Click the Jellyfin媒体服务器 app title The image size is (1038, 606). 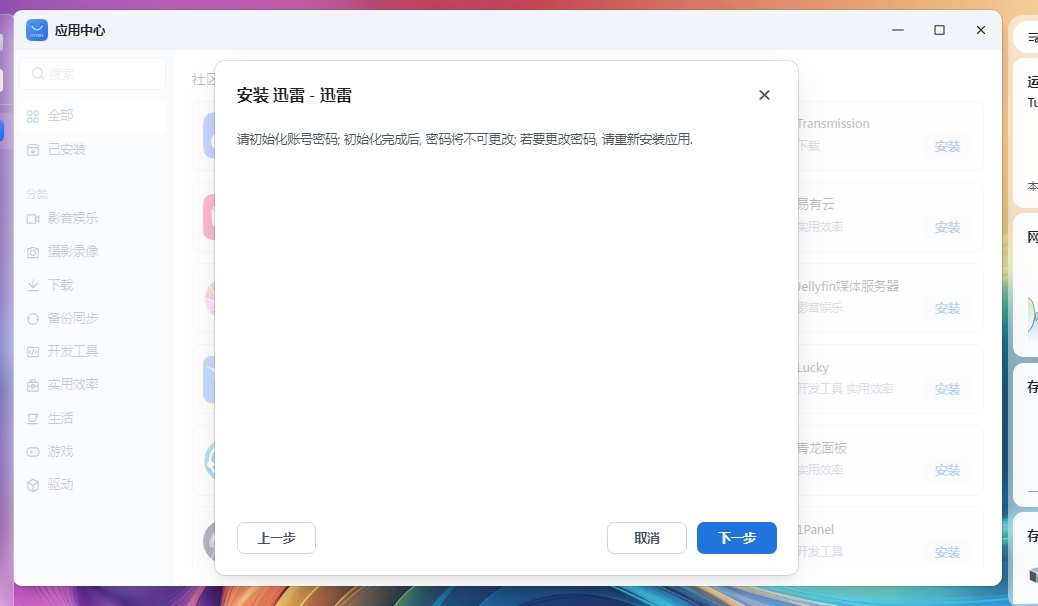click(849, 286)
